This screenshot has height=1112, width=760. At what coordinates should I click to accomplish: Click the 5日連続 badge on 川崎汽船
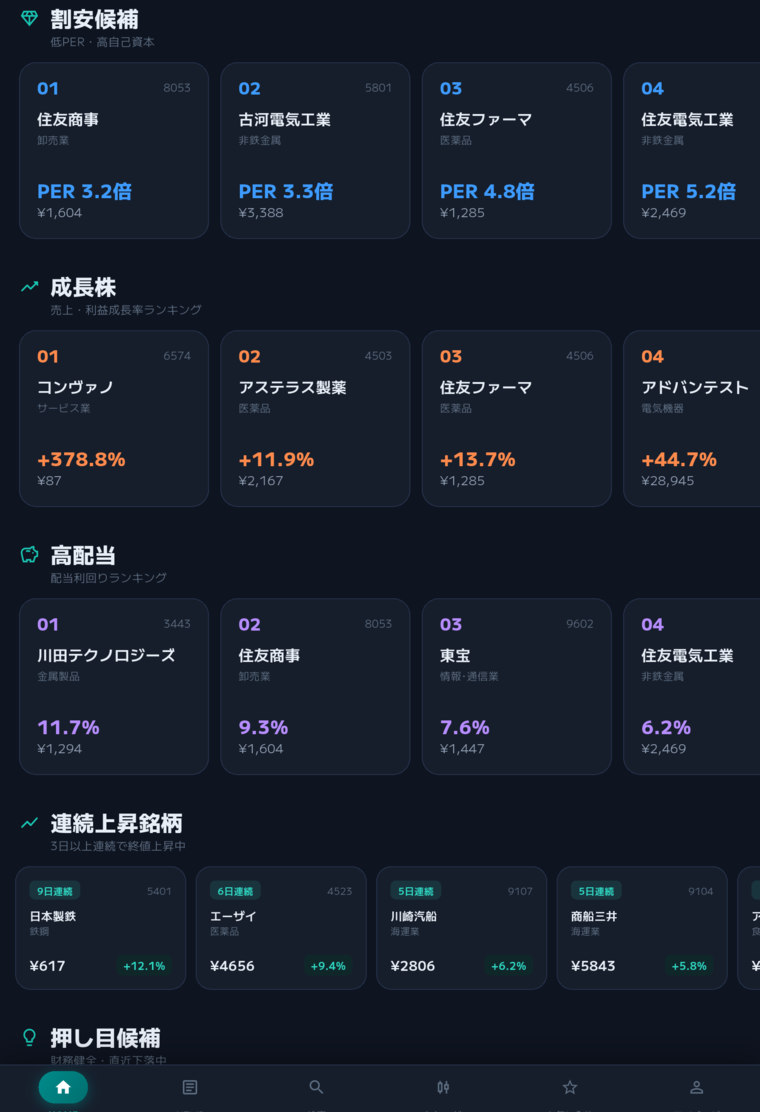(x=415, y=891)
